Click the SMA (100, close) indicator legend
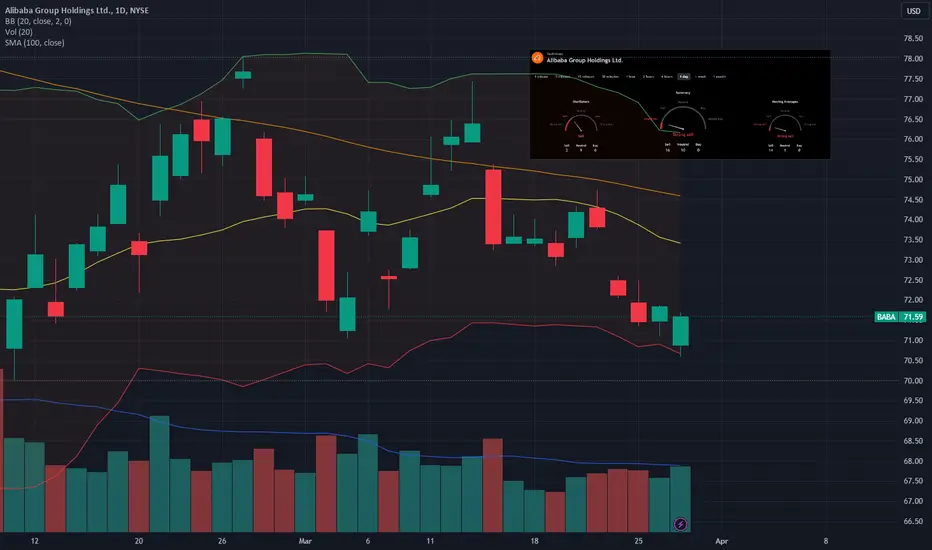The image size is (932, 550). tap(34, 42)
